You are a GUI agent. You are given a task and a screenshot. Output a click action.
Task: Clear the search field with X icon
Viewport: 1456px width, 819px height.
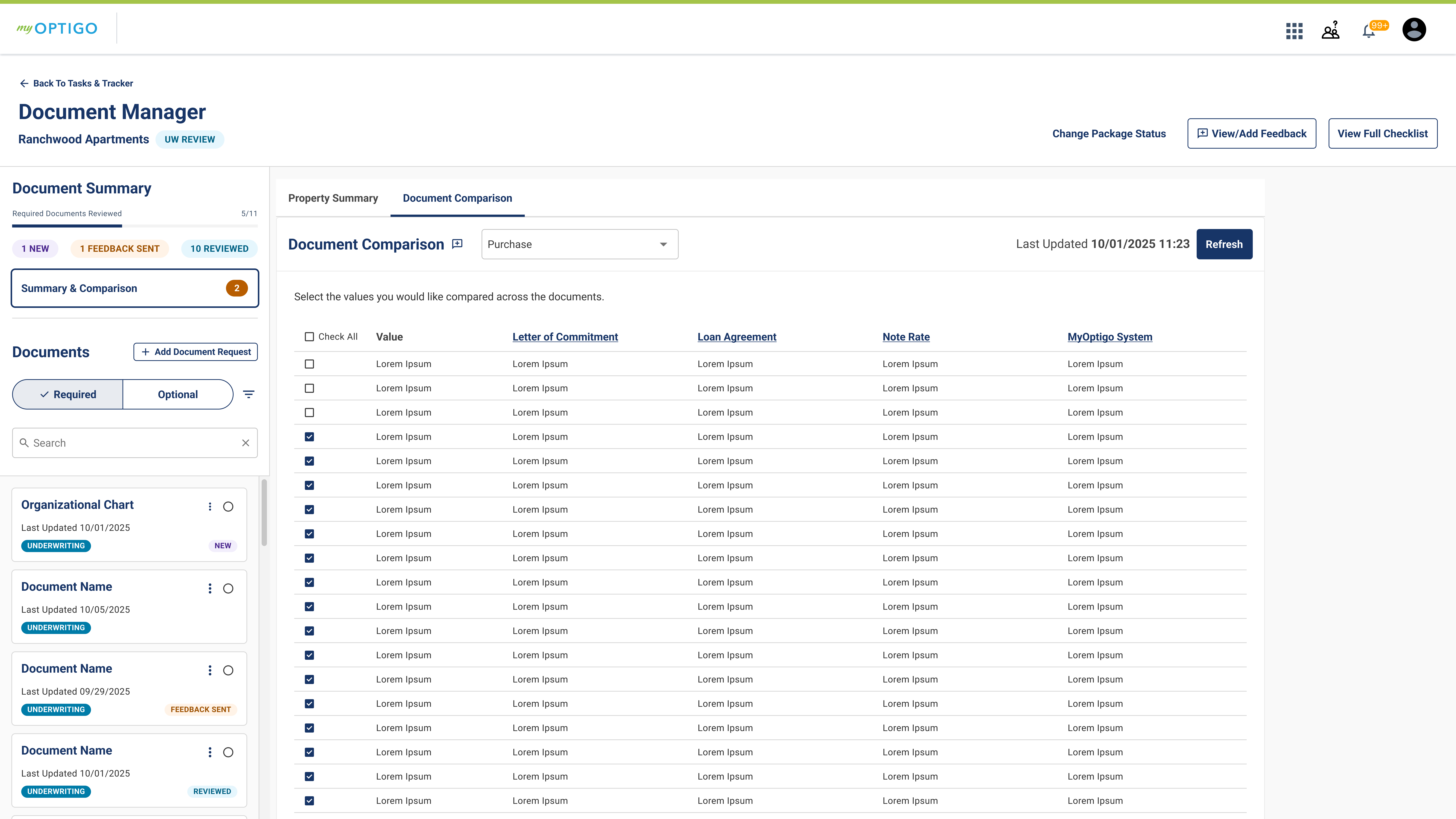point(245,443)
